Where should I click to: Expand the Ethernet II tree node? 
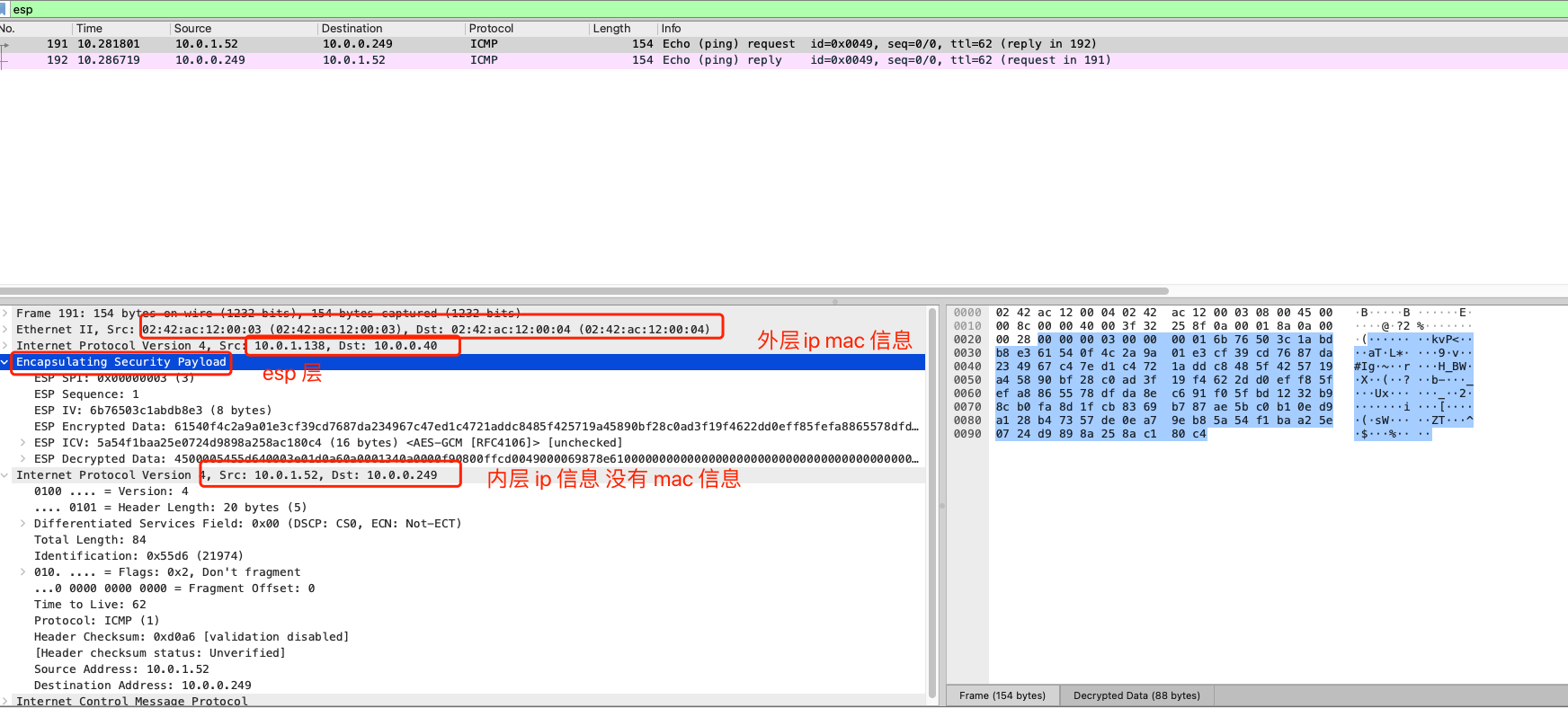click(5, 330)
